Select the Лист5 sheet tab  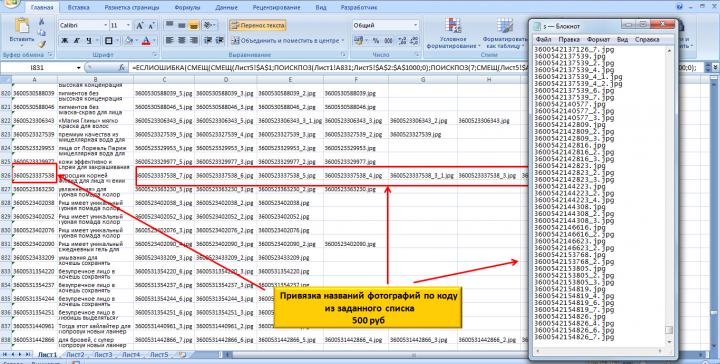pyautogui.click(x=159, y=355)
